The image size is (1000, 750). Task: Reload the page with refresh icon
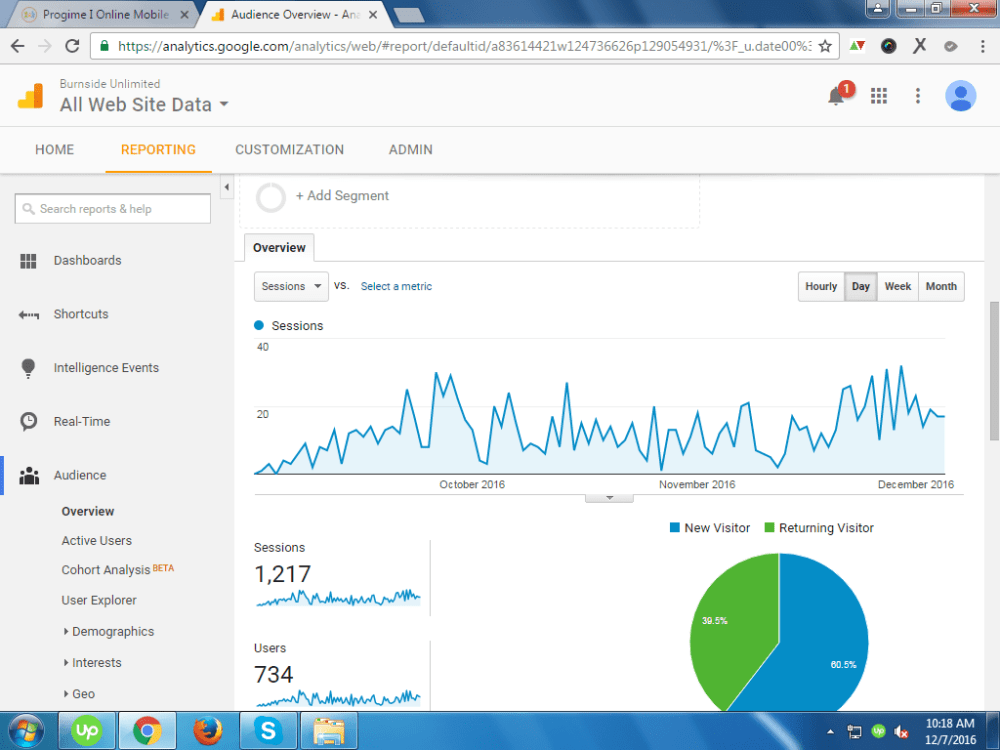72,46
